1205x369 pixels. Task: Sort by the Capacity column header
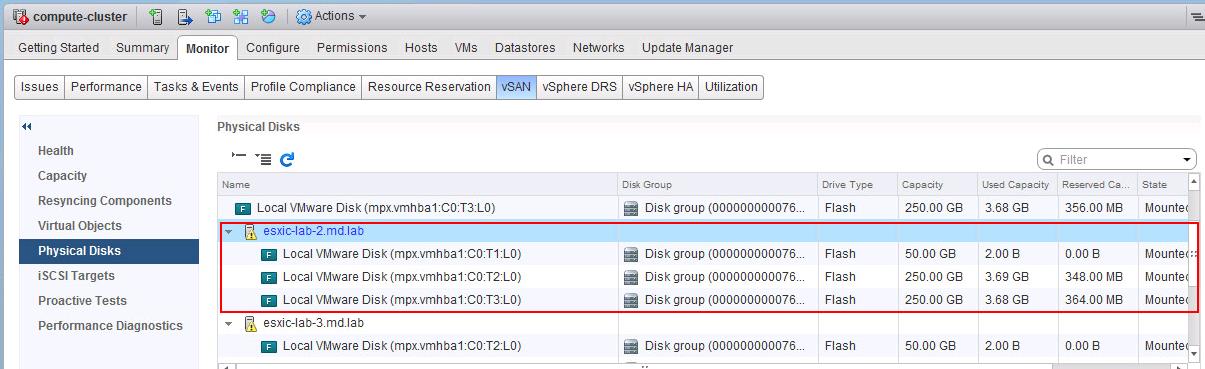(x=937, y=184)
